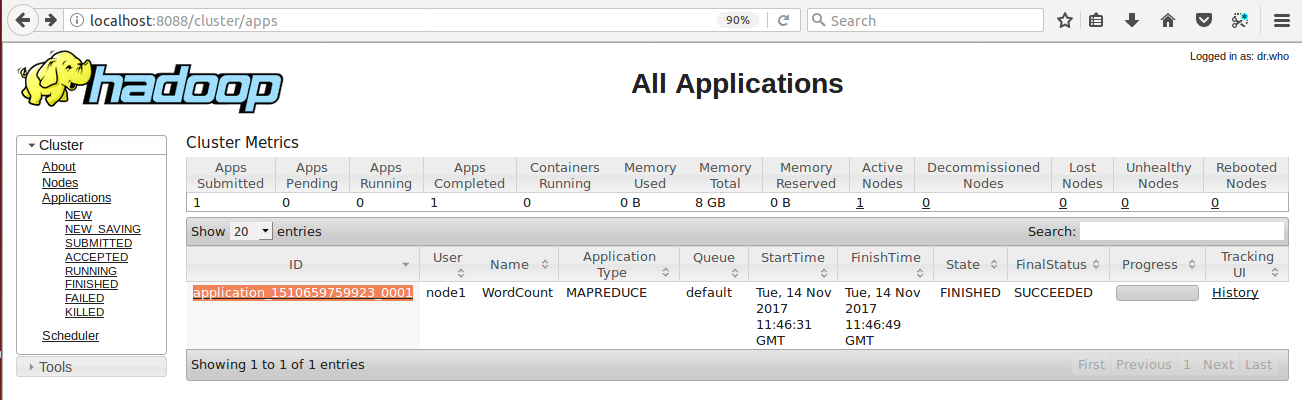This screenshot has height=400, width=1302.
Task: Click the Hadoop elephant logo
Action: click(x=149, y=82)
